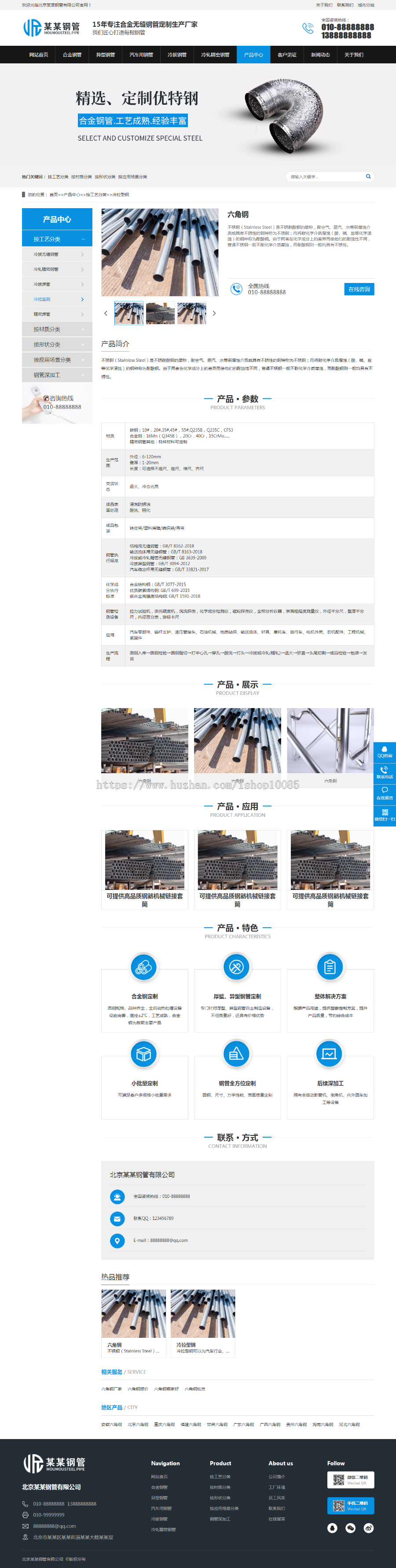The height and width of the screenshot is (1568, 396).
Task: Expand the 钢管深加工 sidebar category
Action: (x=57, y=375)
